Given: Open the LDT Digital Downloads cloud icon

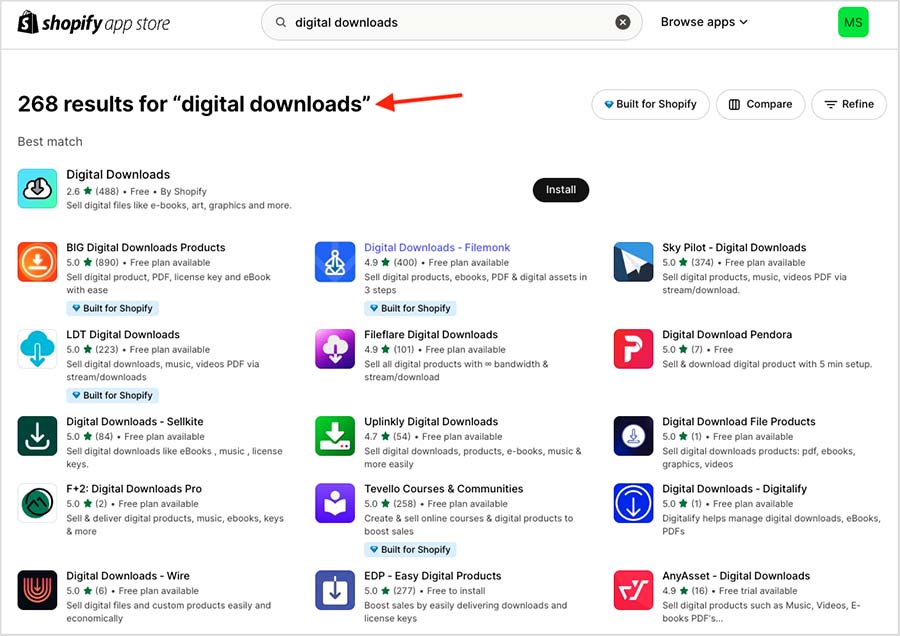Looking at the screenshot, I should 37,348.
